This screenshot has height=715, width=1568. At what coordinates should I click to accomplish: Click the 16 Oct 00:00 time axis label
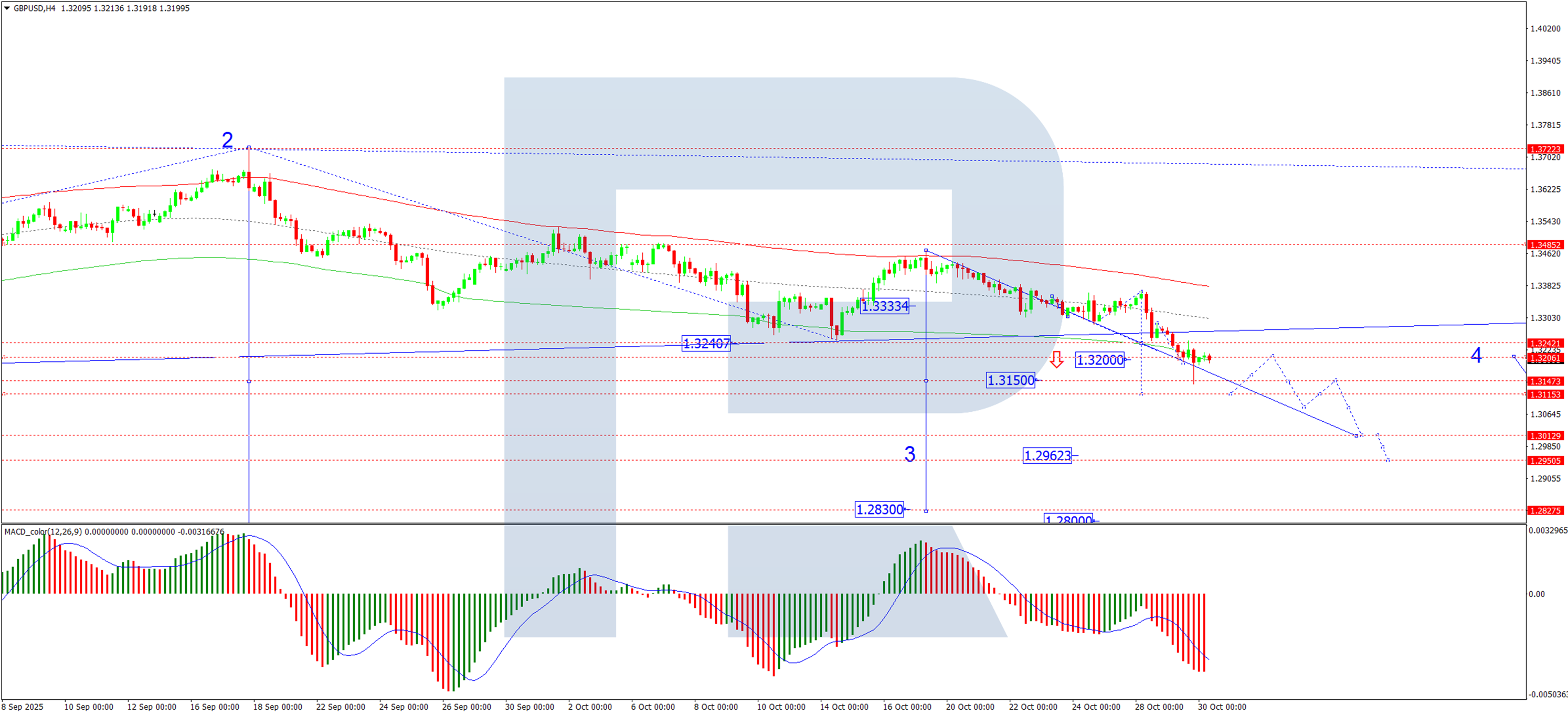click(x=907, y=707)
